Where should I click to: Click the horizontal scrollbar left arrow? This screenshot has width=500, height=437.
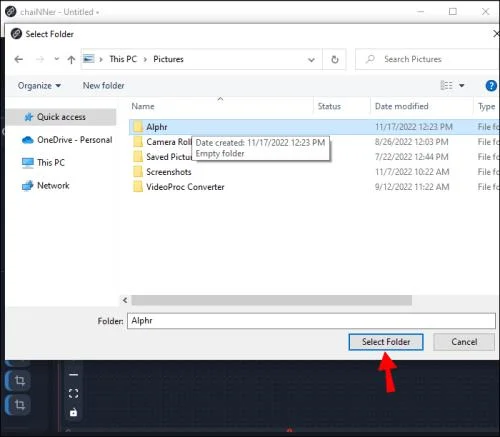coord(125,300)
